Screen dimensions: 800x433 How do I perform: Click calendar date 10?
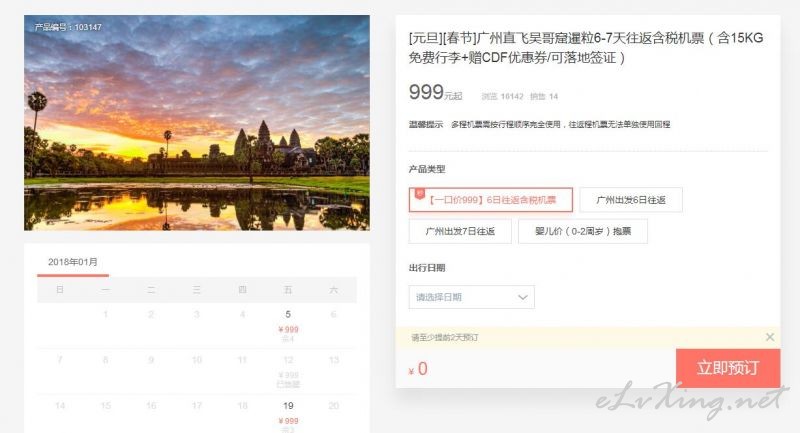pos(196,360)
